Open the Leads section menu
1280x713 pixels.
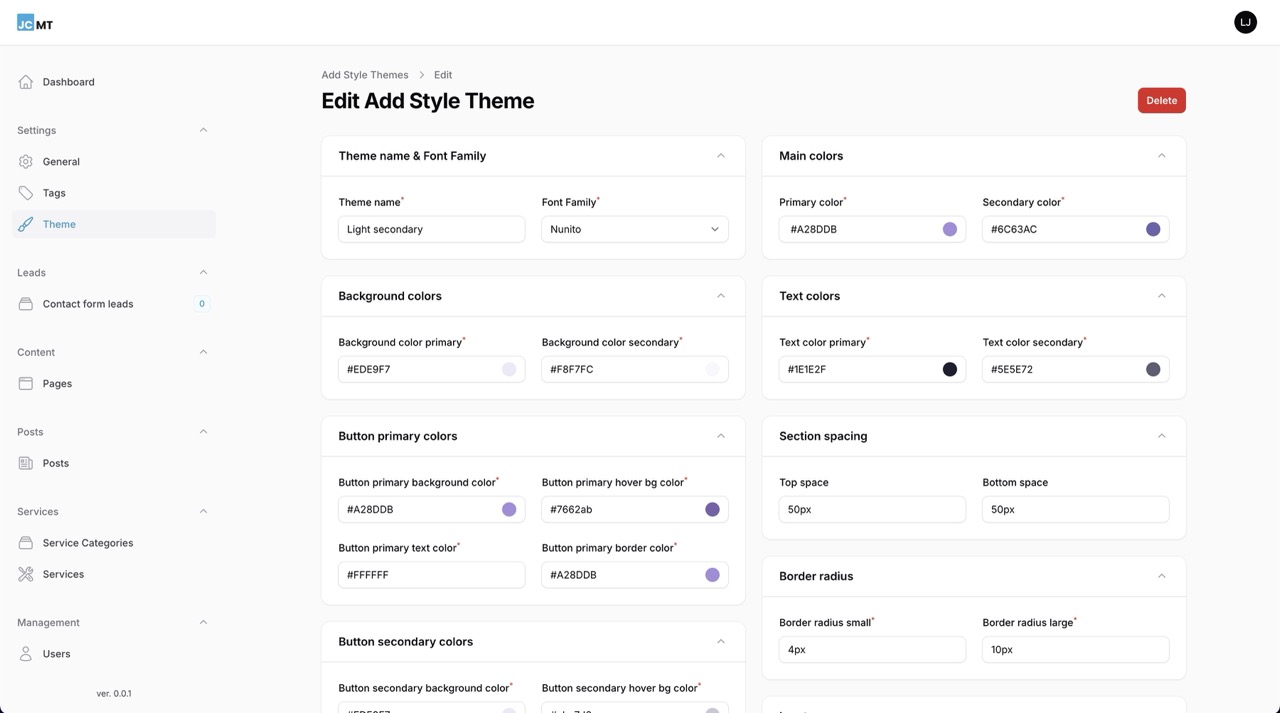coord(203,271)
